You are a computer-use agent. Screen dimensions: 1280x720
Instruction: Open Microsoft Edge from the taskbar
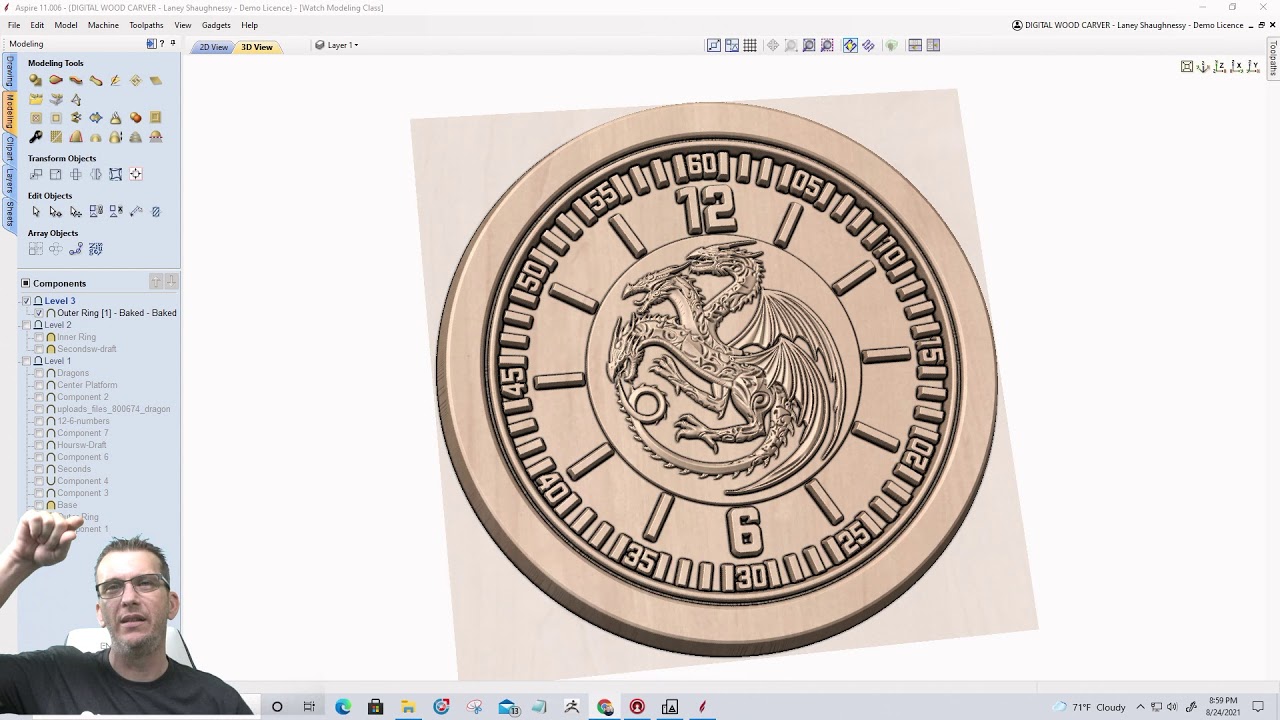coord(343,707)
